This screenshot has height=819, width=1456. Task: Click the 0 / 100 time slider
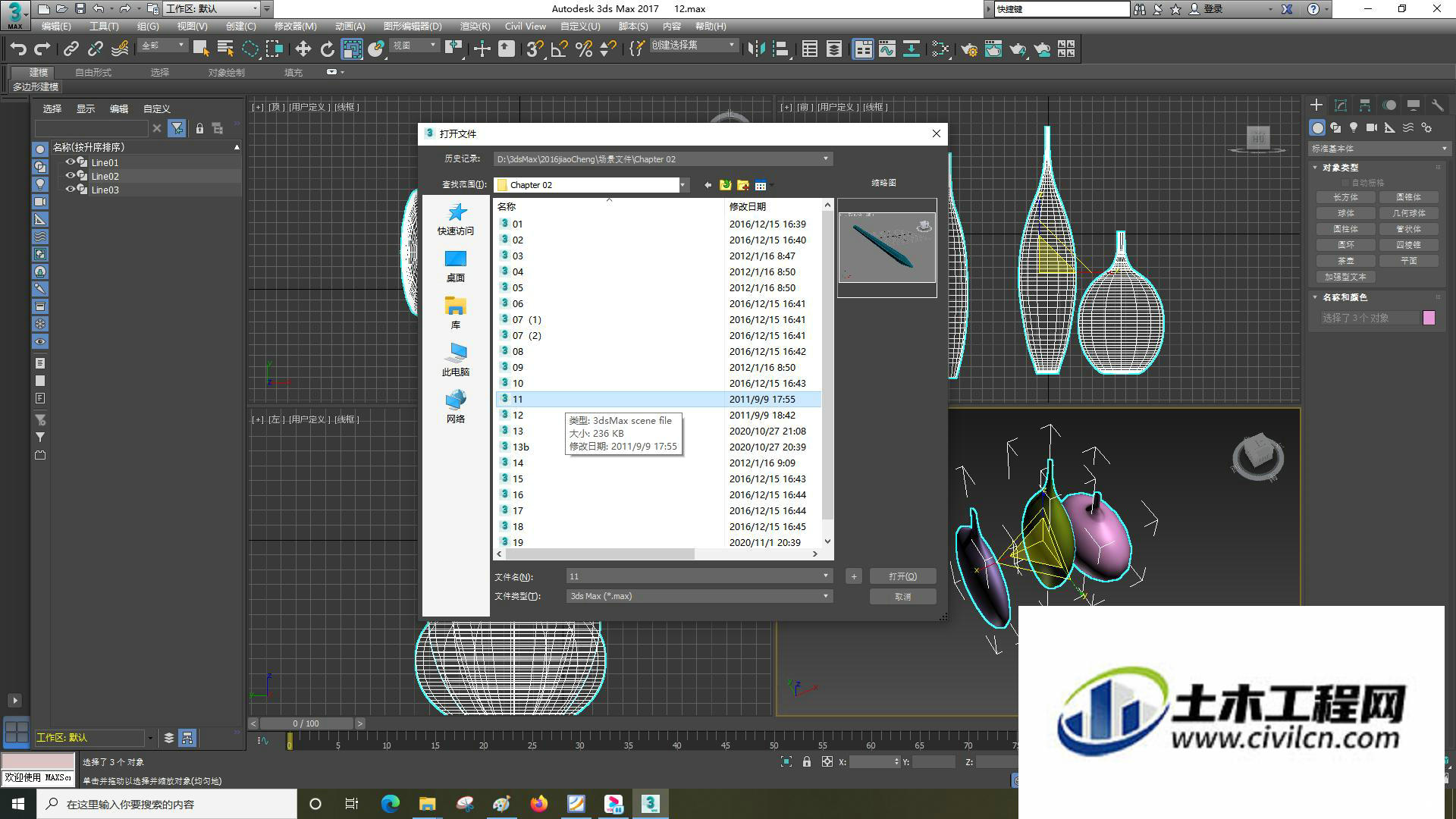coord(306,723)
